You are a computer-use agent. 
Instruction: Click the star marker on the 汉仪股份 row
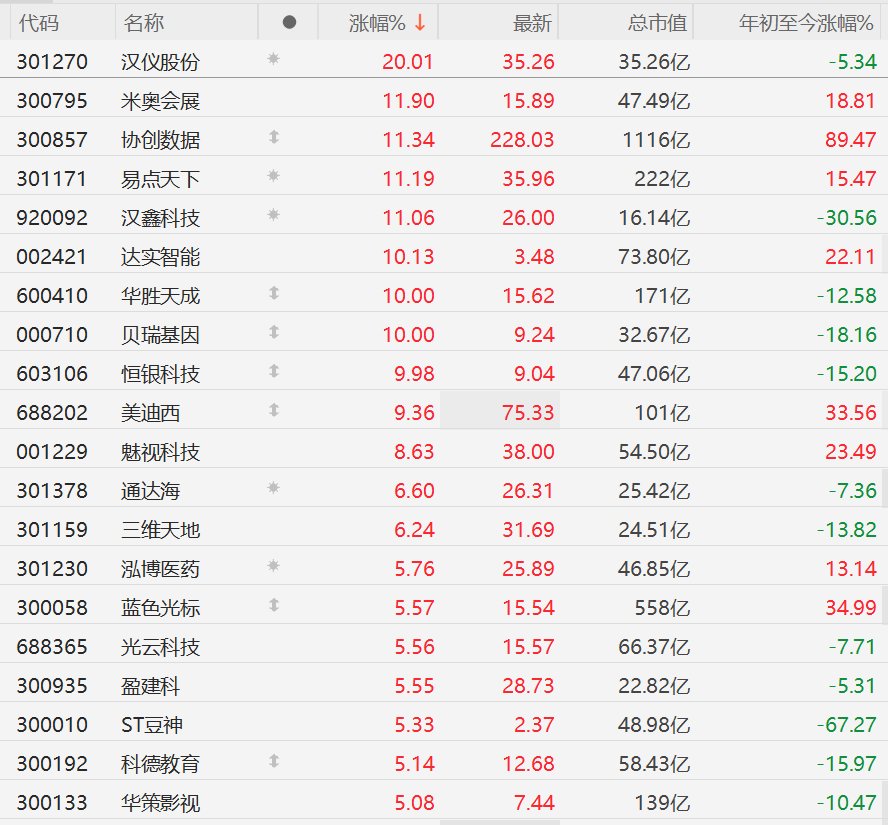tap(274, 58)
